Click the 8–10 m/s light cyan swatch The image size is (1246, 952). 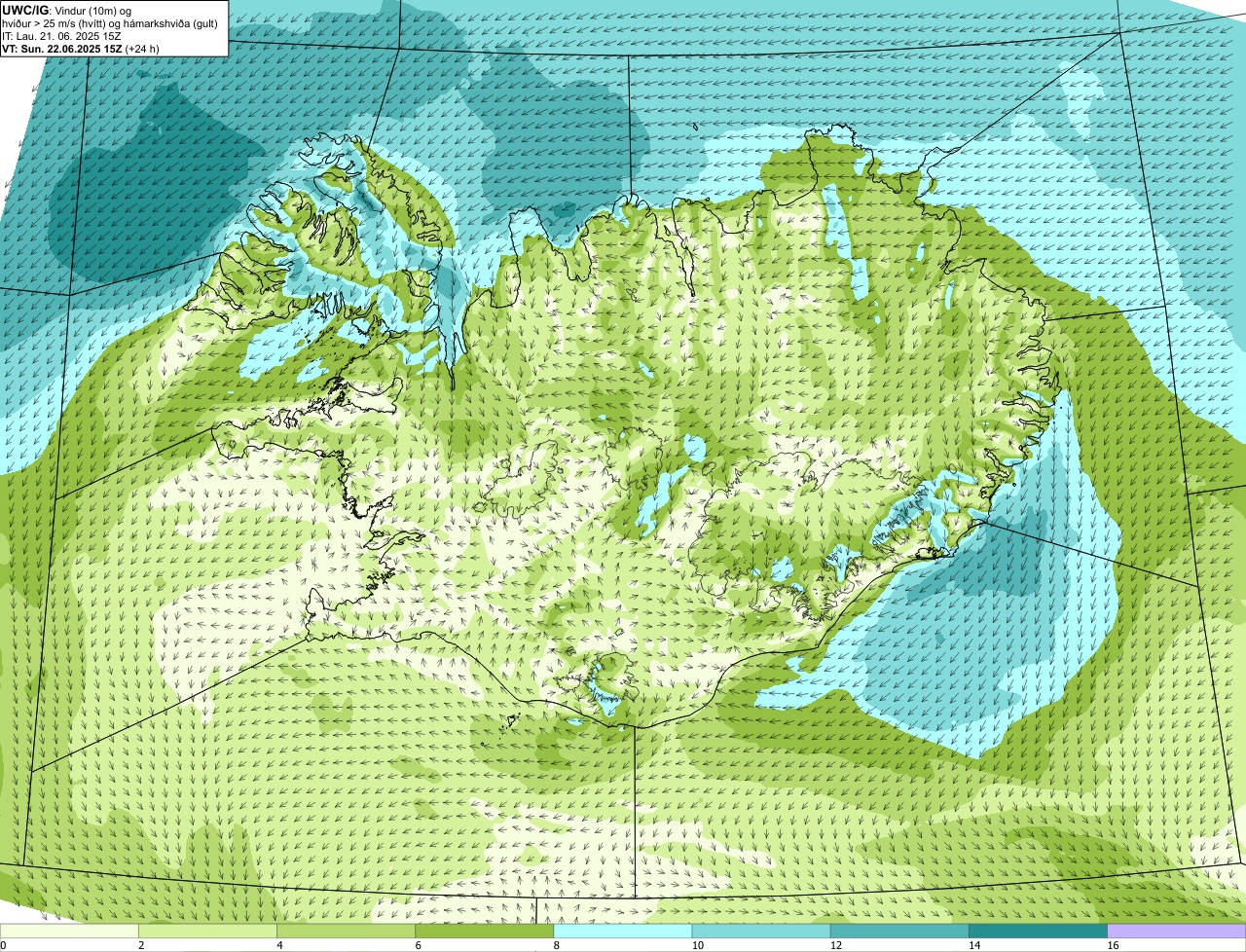[x=623, y=932]
